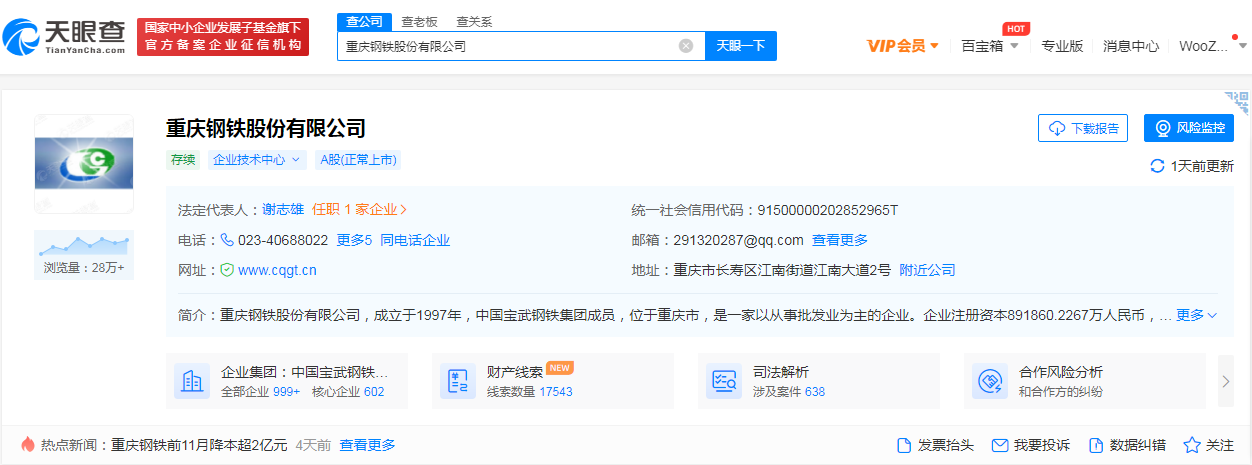Open 发票抬头 invoice header

935,445
